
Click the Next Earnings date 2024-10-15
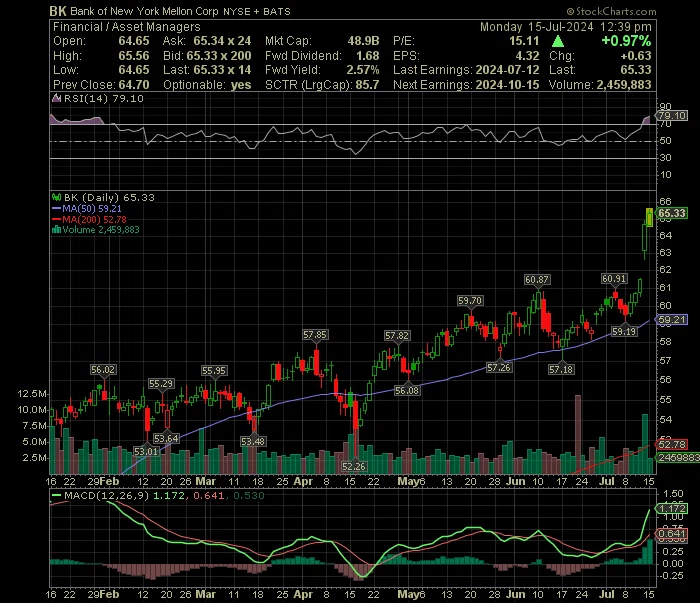pos(507,85)
